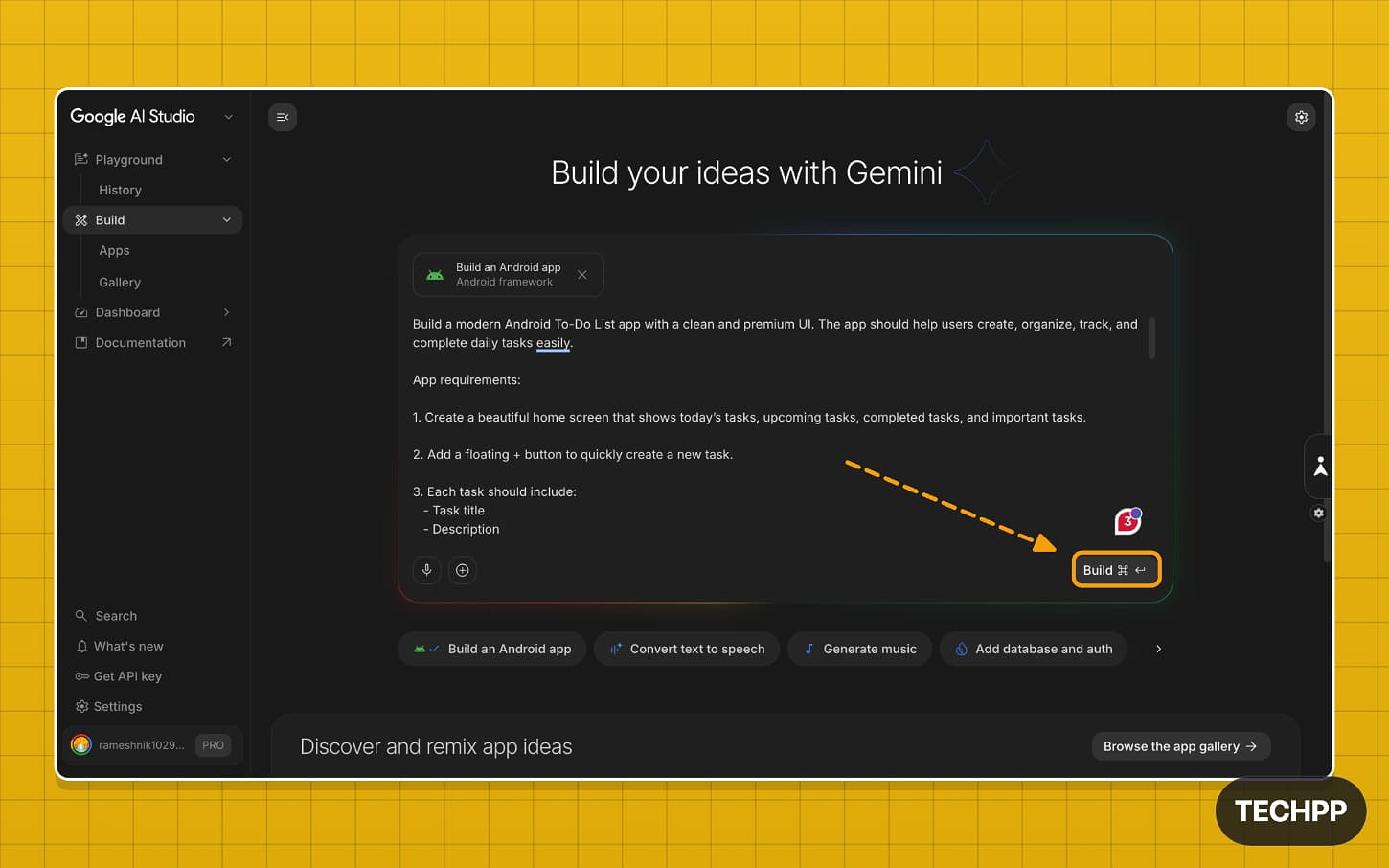Show more suggestion chips with the right arrow
Image resolution: width=1389 pixels, height=868 pixels.
coord(1158,649)
